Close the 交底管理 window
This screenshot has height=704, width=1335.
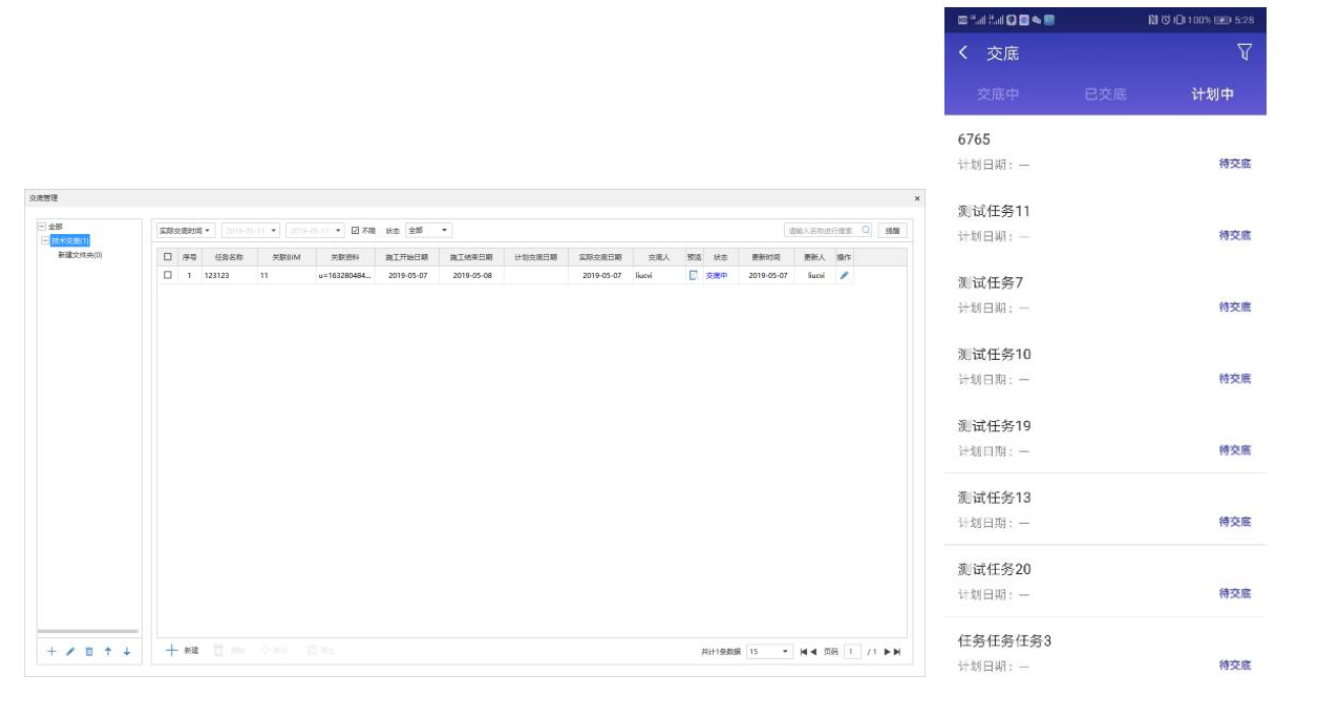[x=918, y=199]
